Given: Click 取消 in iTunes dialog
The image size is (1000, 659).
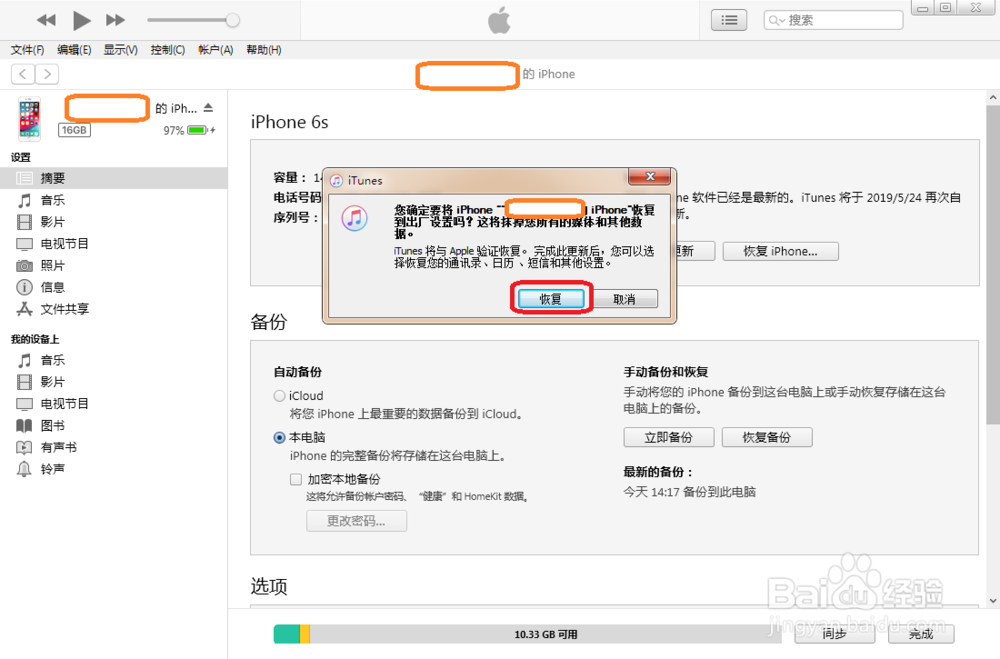Looking at the screenshot, I should tap(624, 299).
